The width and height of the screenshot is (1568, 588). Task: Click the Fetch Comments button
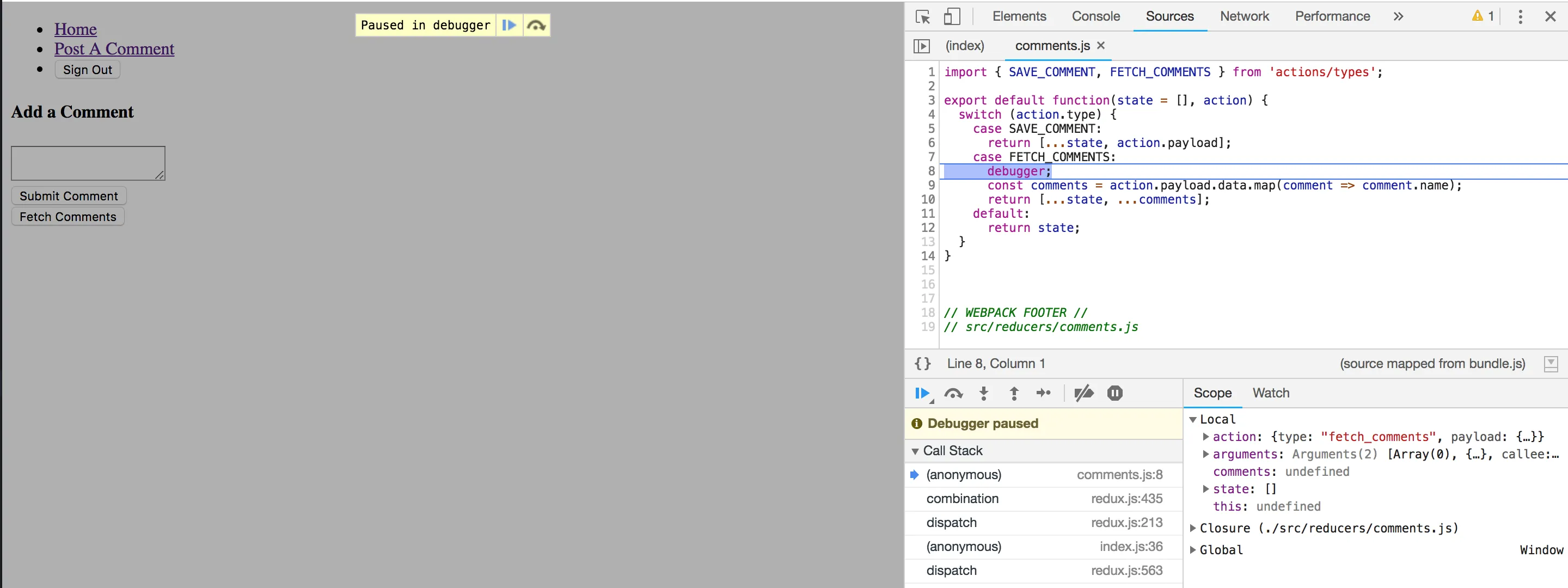point(68,217)
